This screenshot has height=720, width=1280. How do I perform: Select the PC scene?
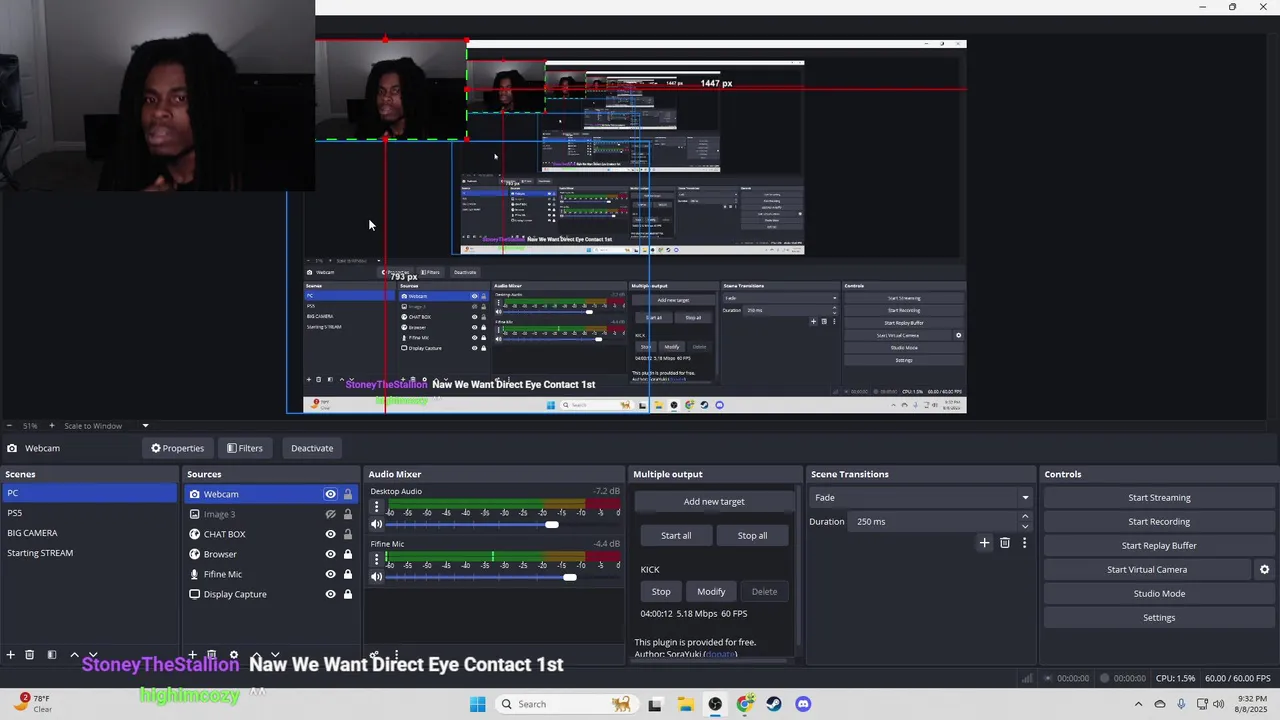pos(89,493)
